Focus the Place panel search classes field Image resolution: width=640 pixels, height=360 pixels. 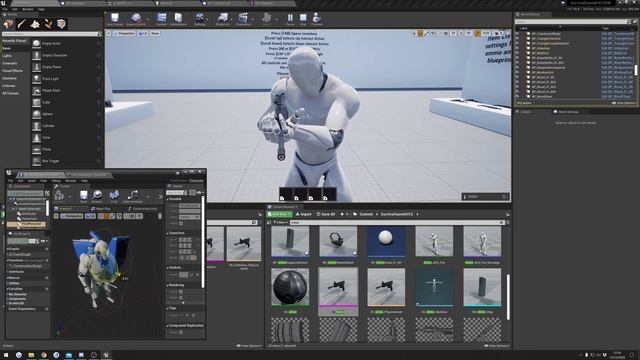[52, 34]
